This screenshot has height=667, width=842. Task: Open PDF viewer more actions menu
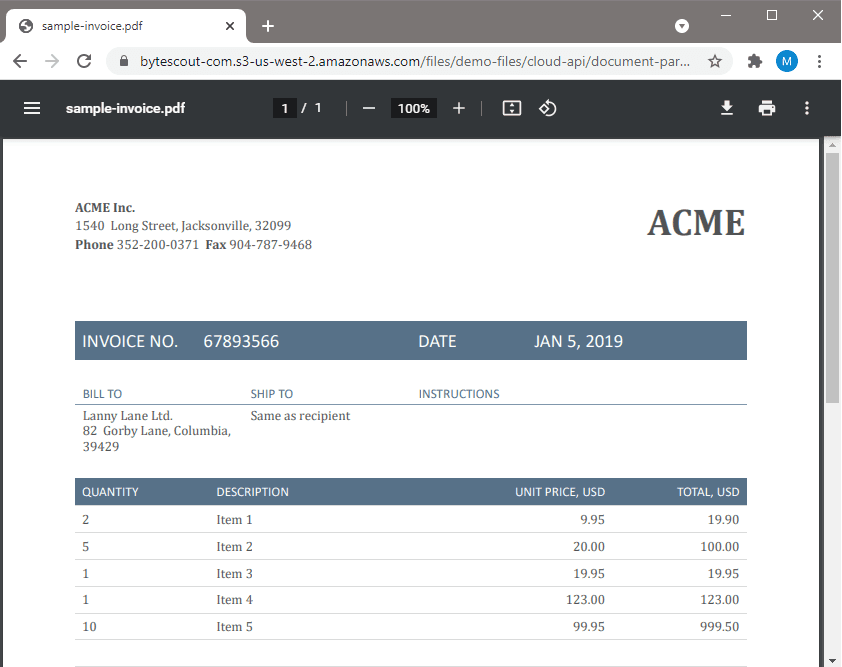[807, 108]
